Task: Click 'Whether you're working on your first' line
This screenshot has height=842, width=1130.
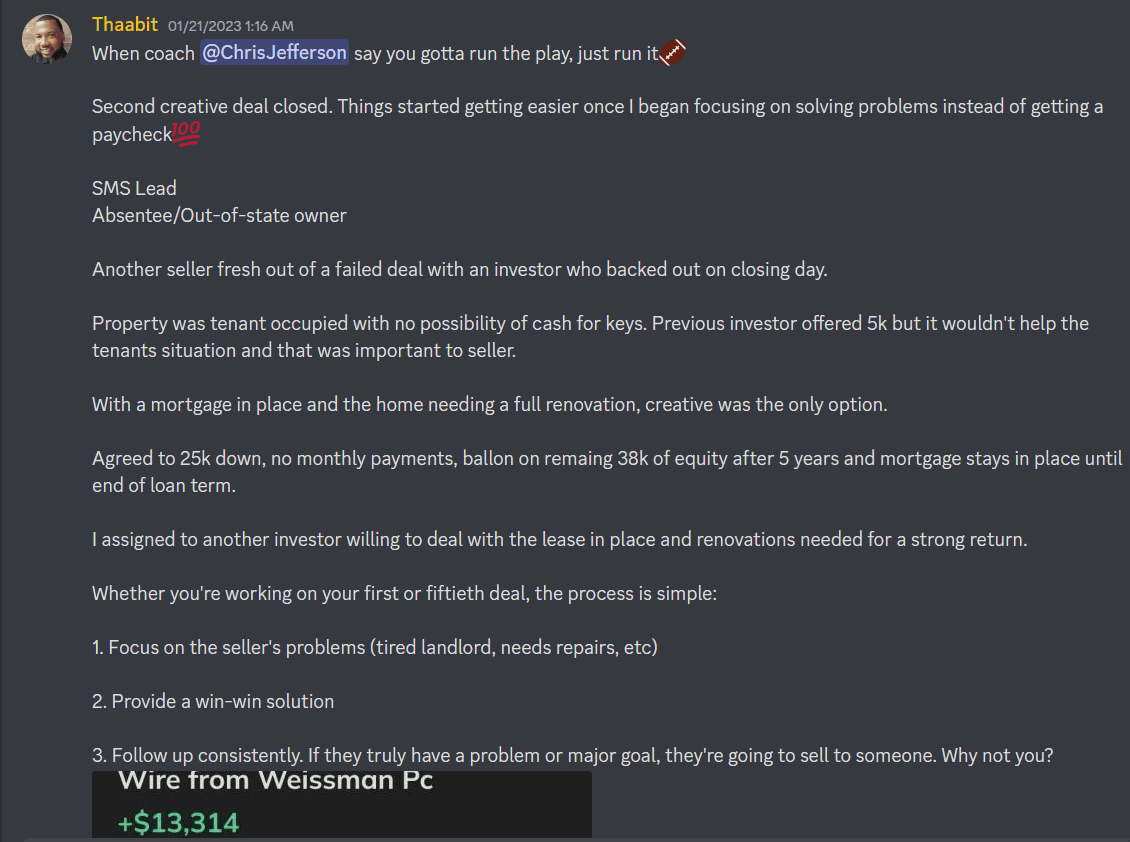Action: tap(404, 593)
